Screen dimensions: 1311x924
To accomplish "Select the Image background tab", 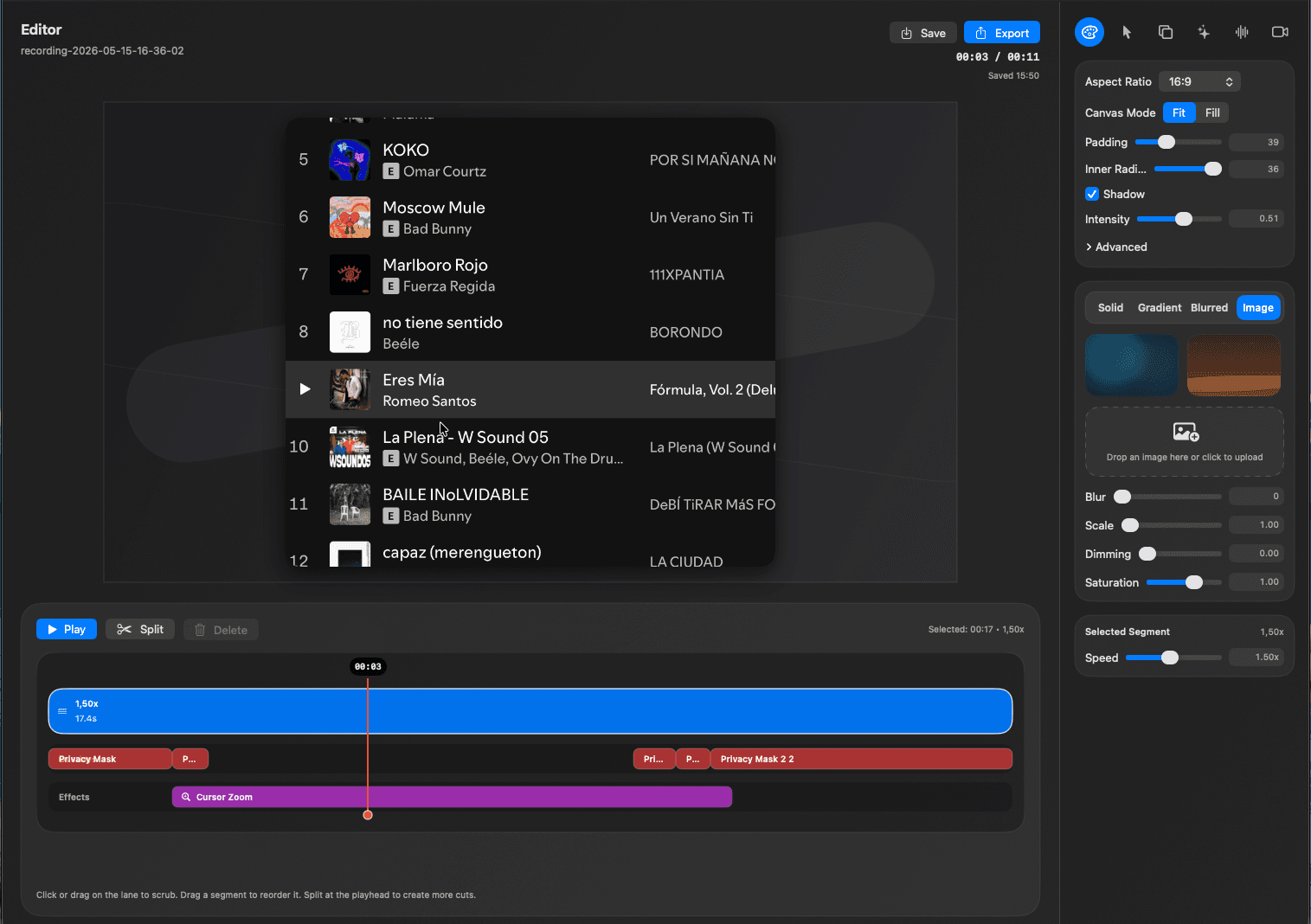I will tap(1258, 307).
